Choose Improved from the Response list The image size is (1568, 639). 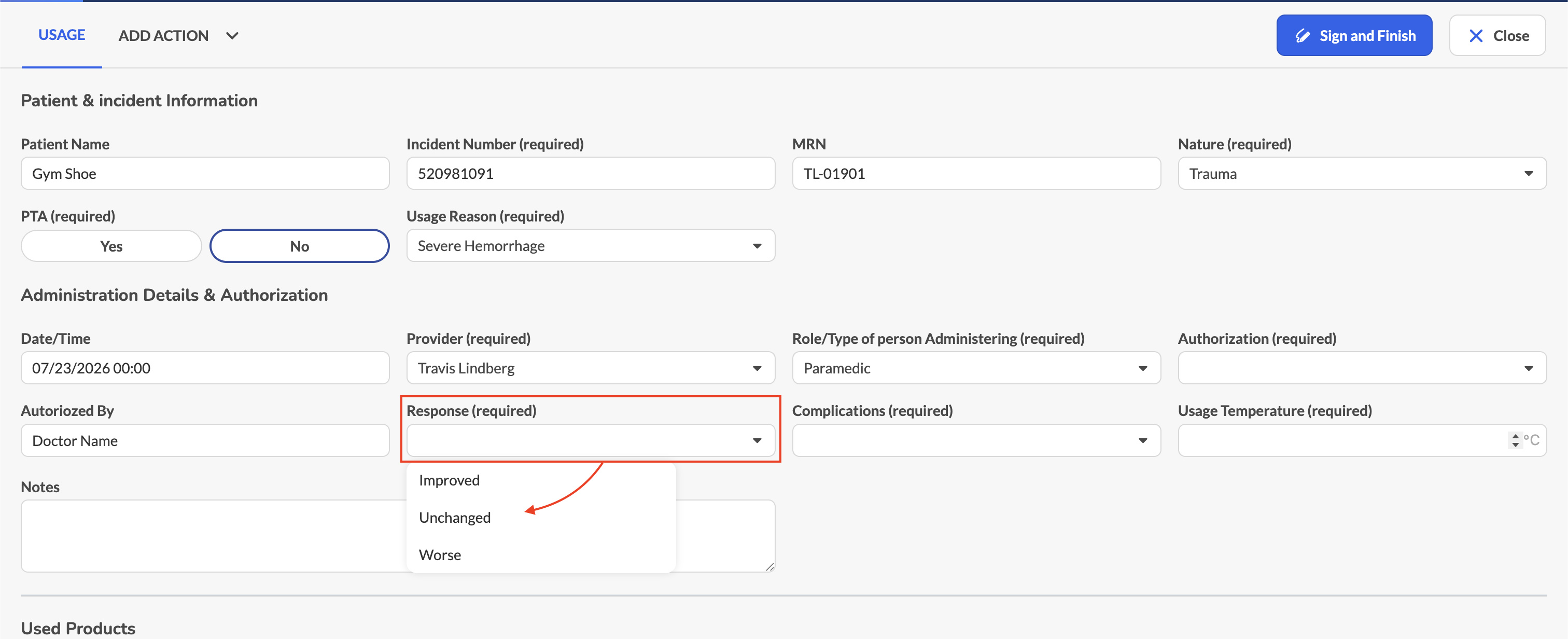540,481
